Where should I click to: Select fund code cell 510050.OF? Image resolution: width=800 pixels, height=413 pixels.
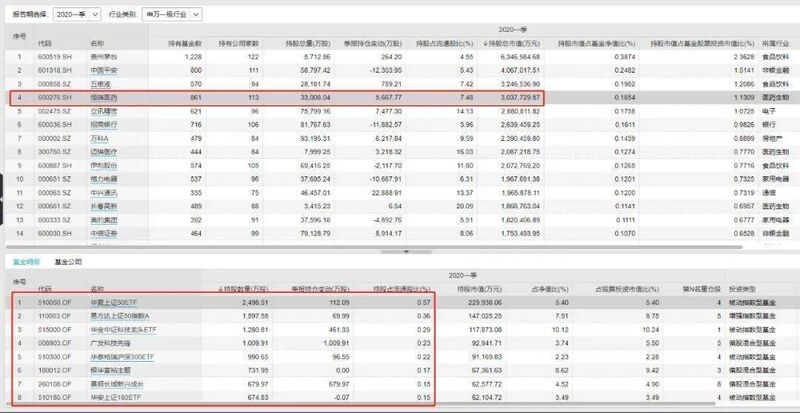[x=53, y=303]
